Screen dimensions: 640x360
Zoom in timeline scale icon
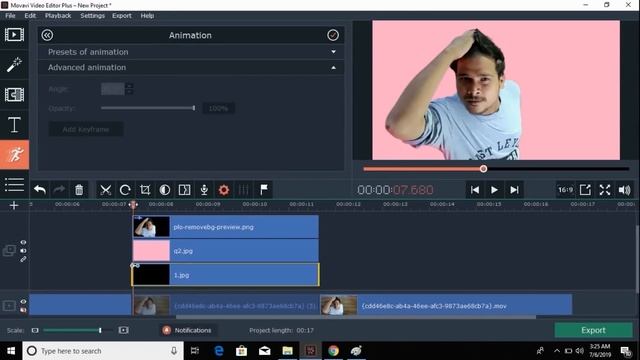click(x=123, y=330)
